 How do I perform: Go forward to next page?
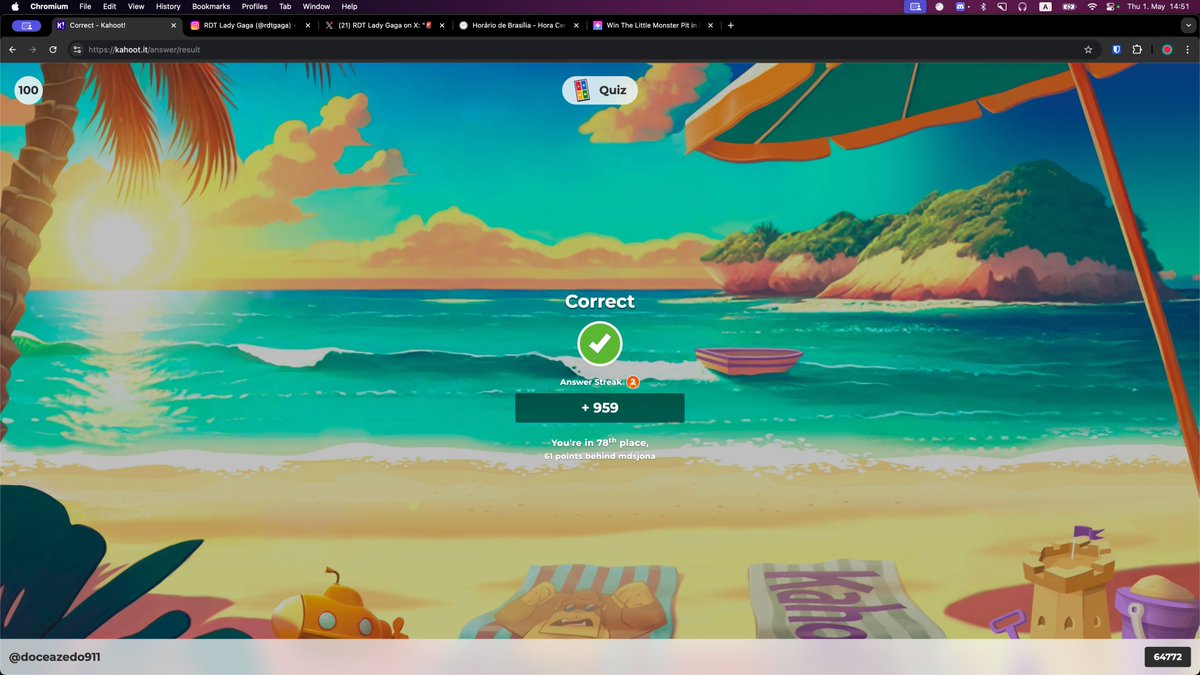click(x=32, y=49)
